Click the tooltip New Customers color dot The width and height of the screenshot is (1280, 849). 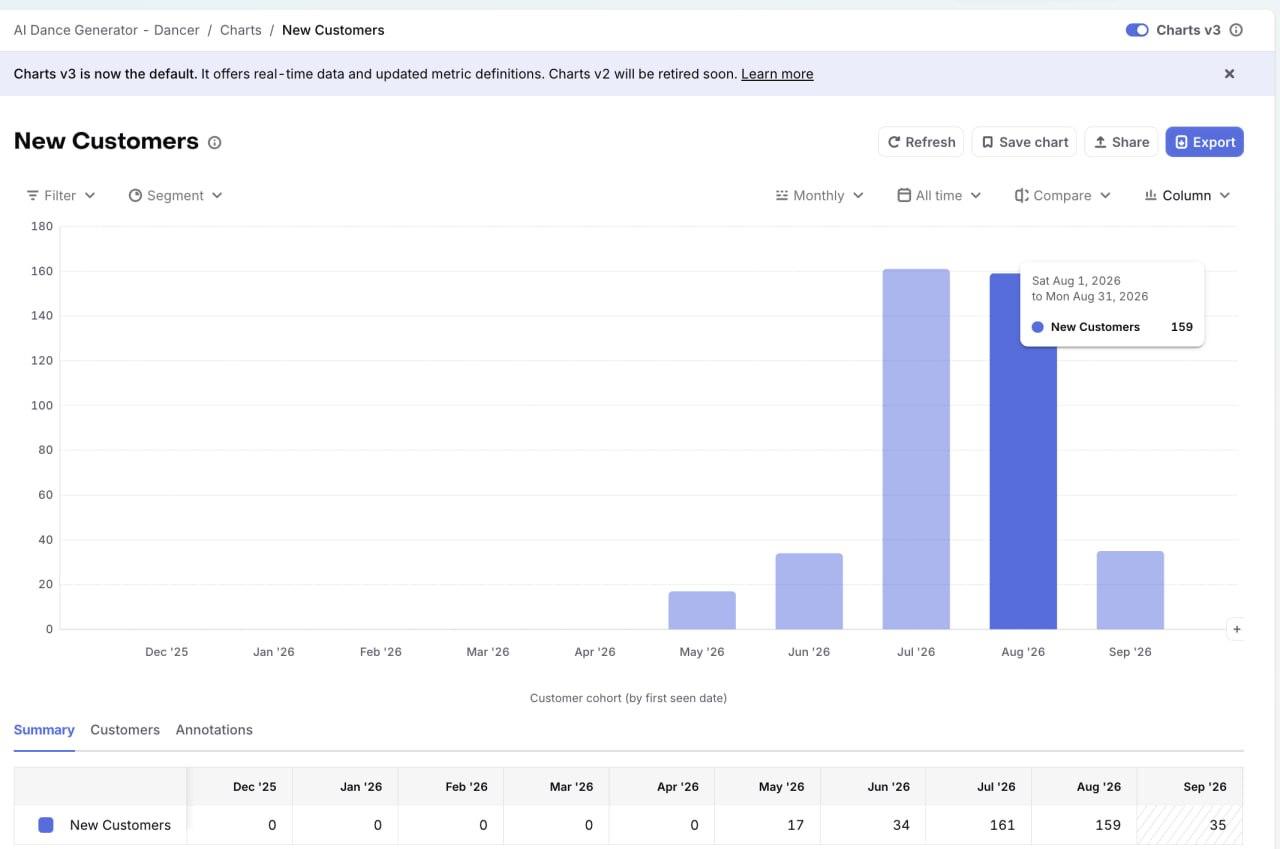pyautogui.click(x=1037, y=327)
